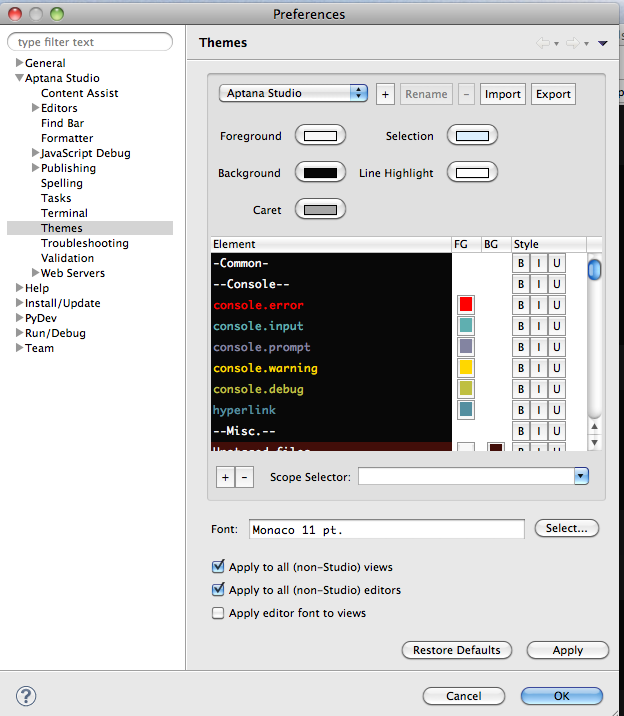This screenshot has width=624, height=716.
Task: Click the plus button to add theme
Action: click(x=385, y=94)
